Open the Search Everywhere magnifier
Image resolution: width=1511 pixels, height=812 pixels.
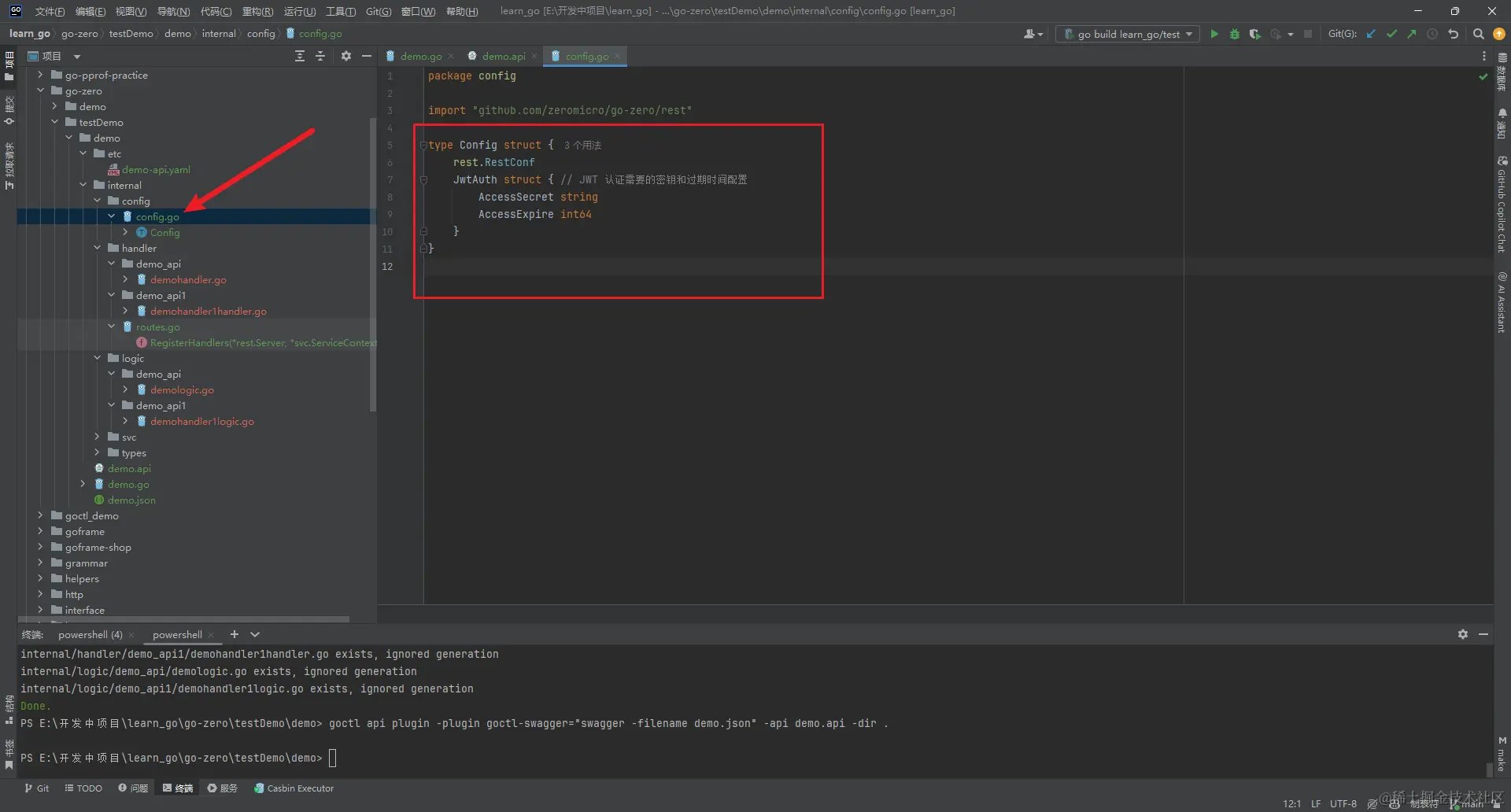coord(1479,34)
